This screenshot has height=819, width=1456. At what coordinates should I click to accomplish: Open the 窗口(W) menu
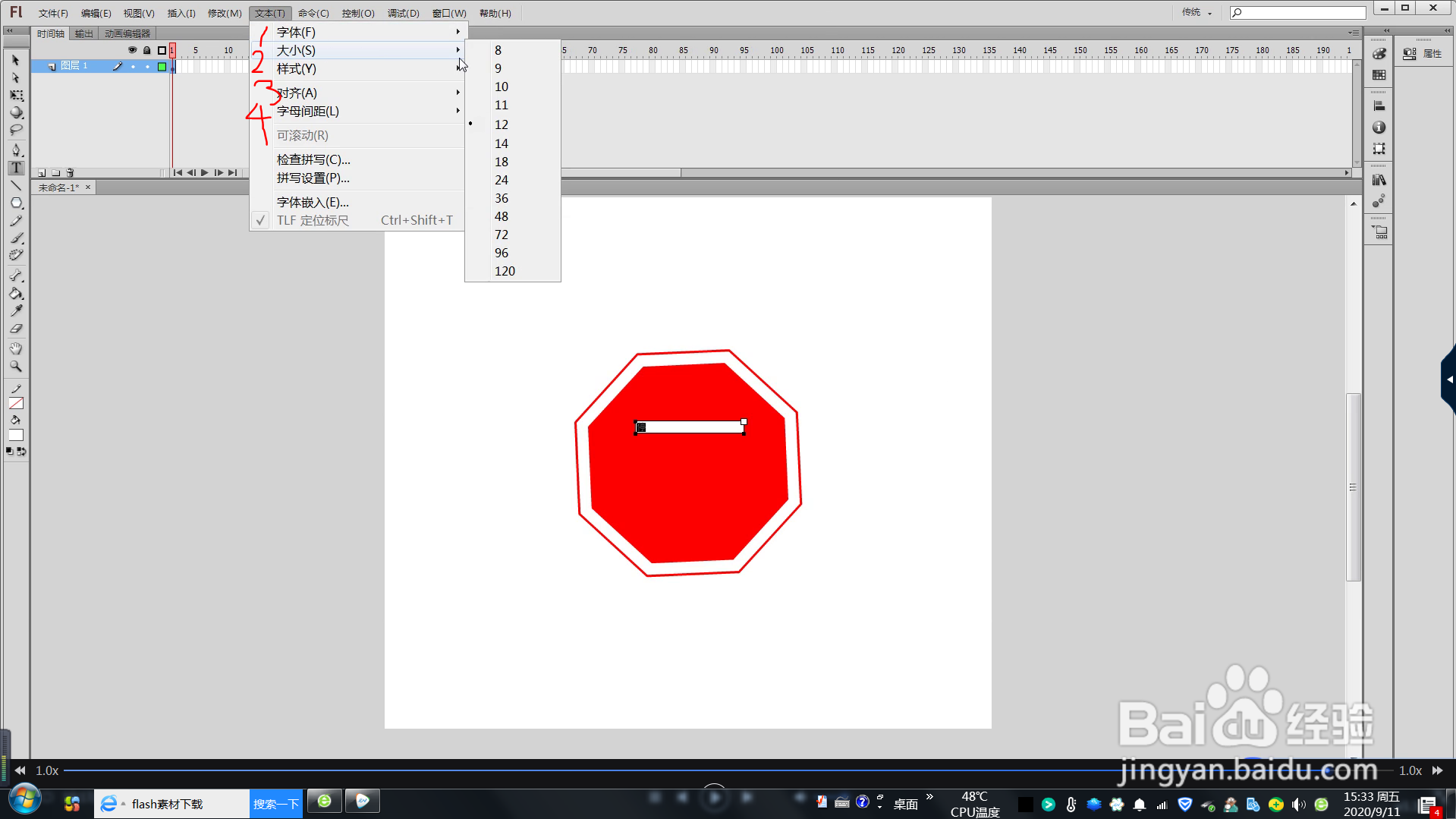click(448, 12)
